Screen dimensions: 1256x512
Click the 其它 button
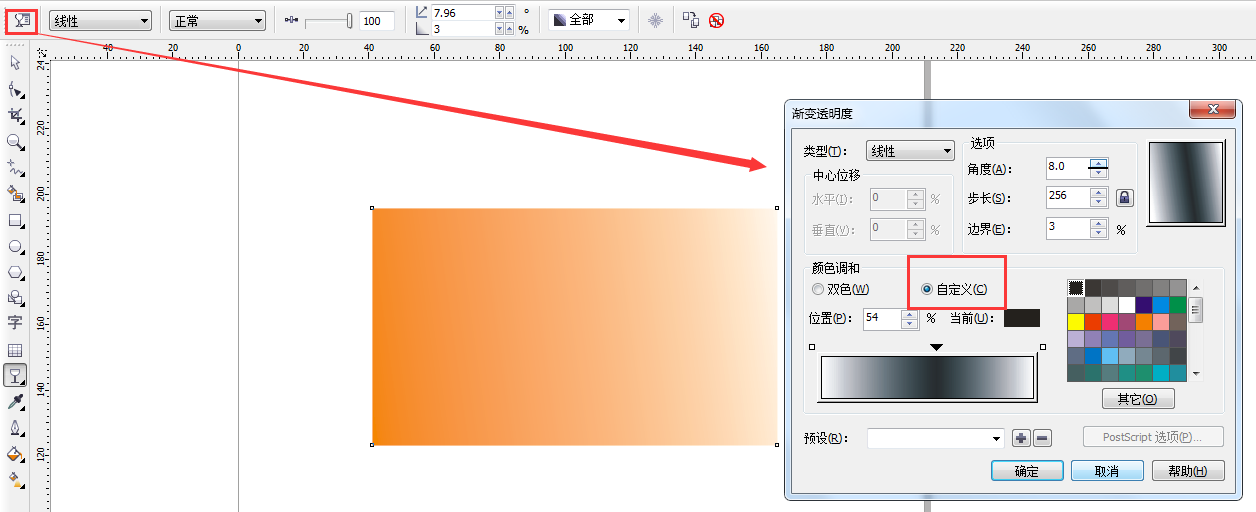pyautogui.click(x=1138, y=399)
